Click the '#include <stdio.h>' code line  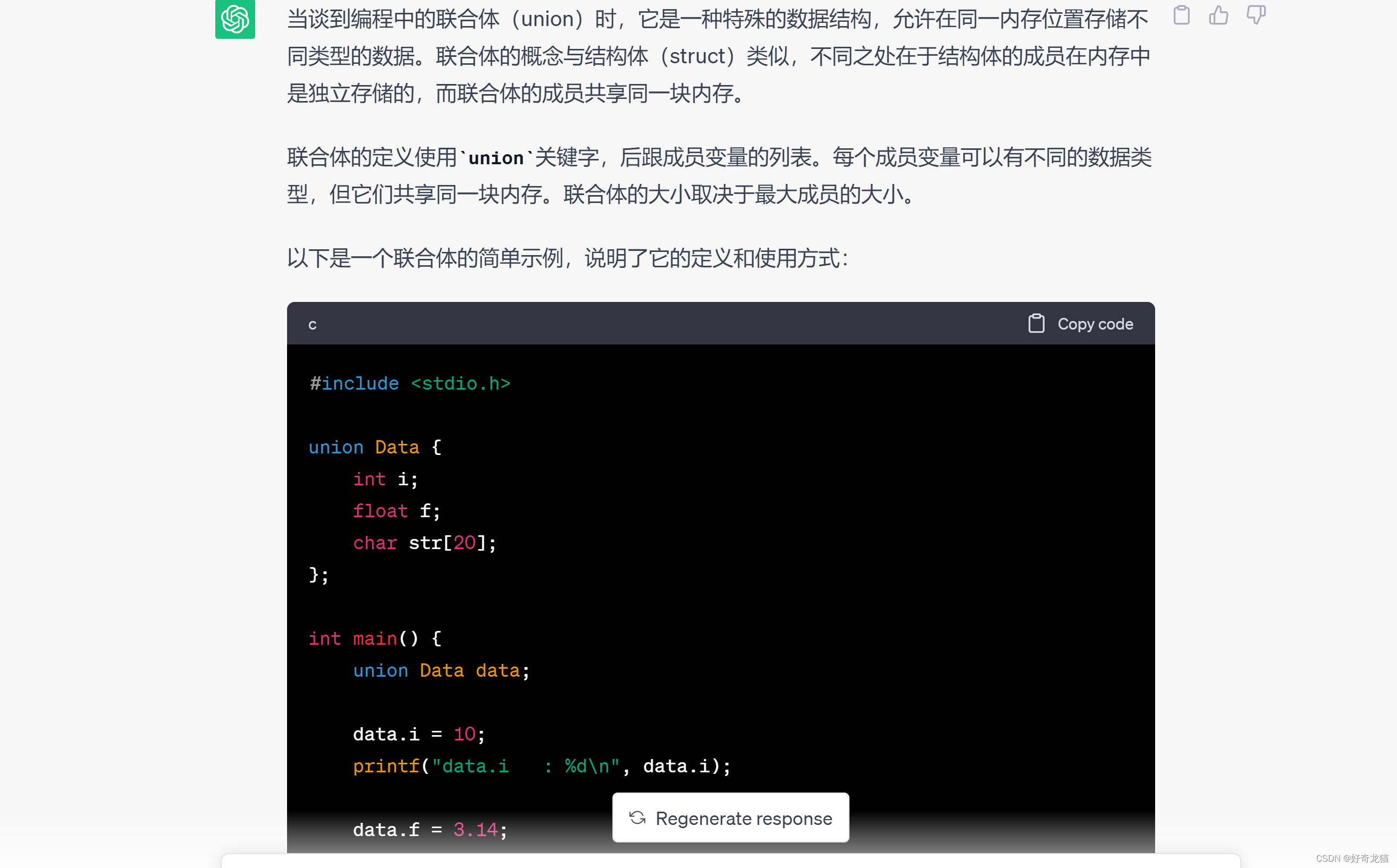[410, 383]
